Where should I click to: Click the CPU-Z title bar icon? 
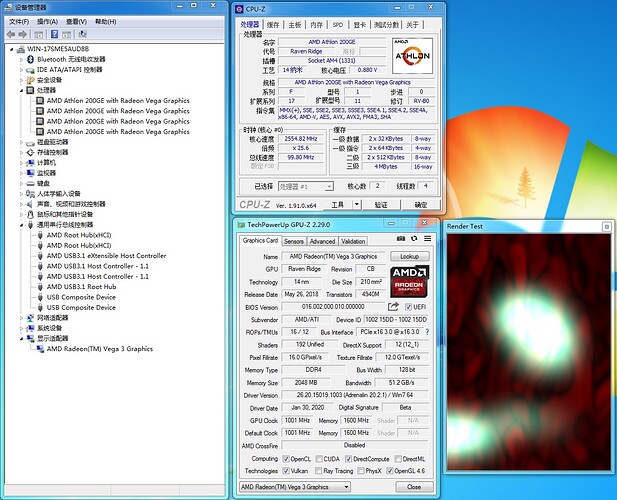239,9
